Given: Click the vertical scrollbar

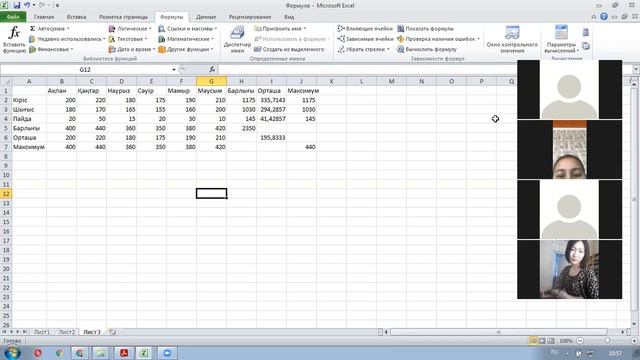Looking at the screenshot, I should [x=633, y=200].
